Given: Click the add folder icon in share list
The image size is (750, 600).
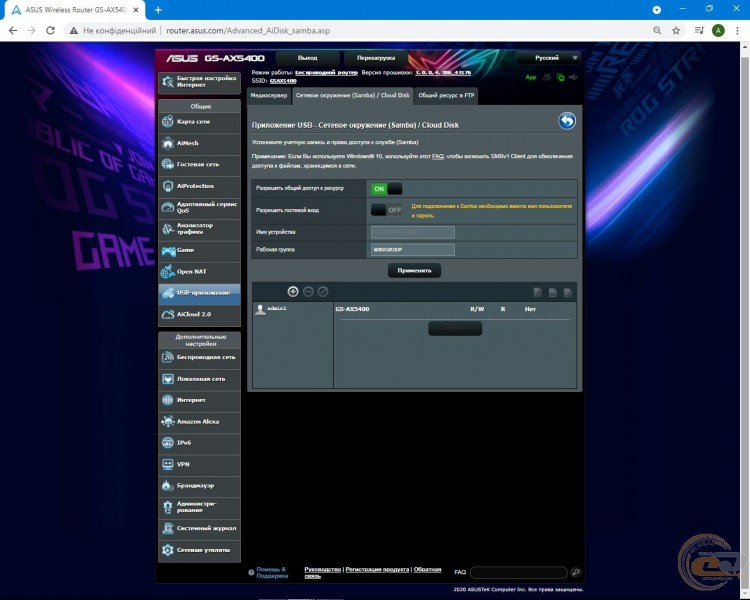Looking at the screenshot, I should coord(538,292).
